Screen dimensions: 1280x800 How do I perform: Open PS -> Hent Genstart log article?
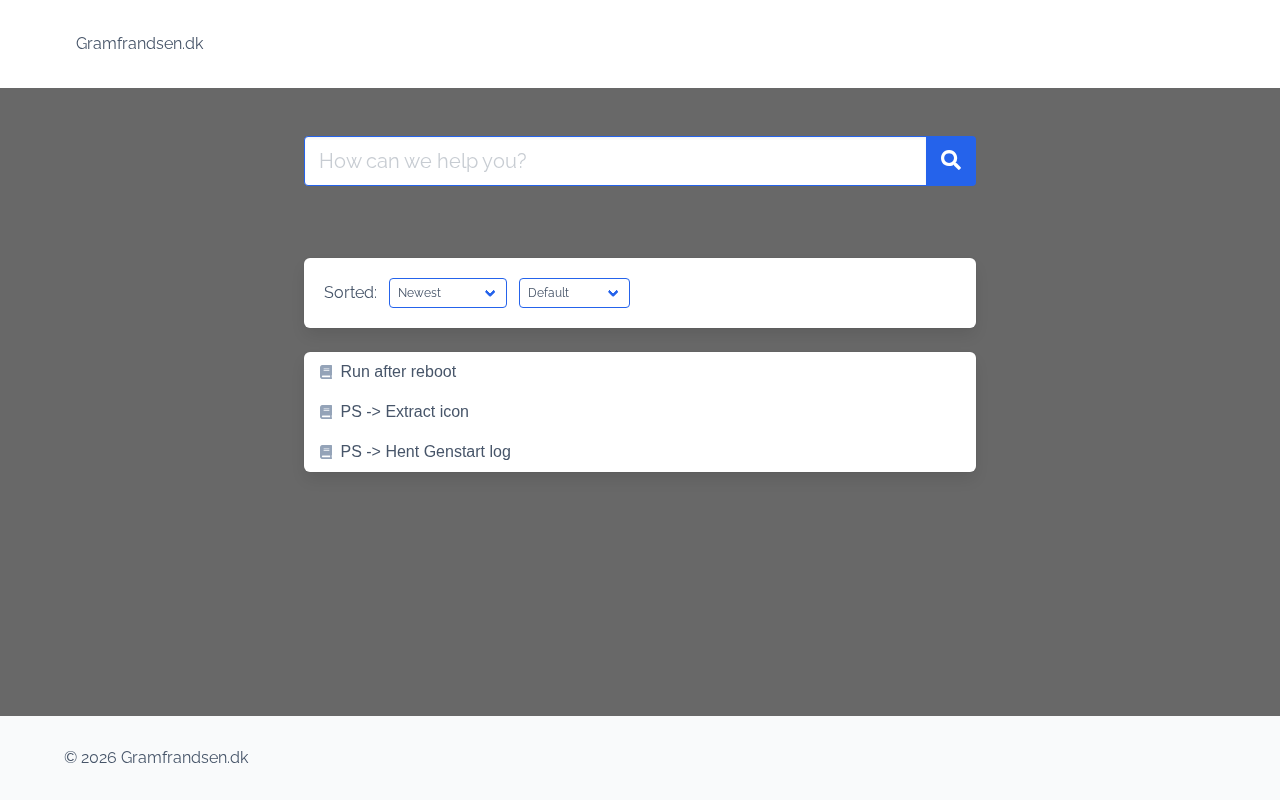[x=425, y=452]
